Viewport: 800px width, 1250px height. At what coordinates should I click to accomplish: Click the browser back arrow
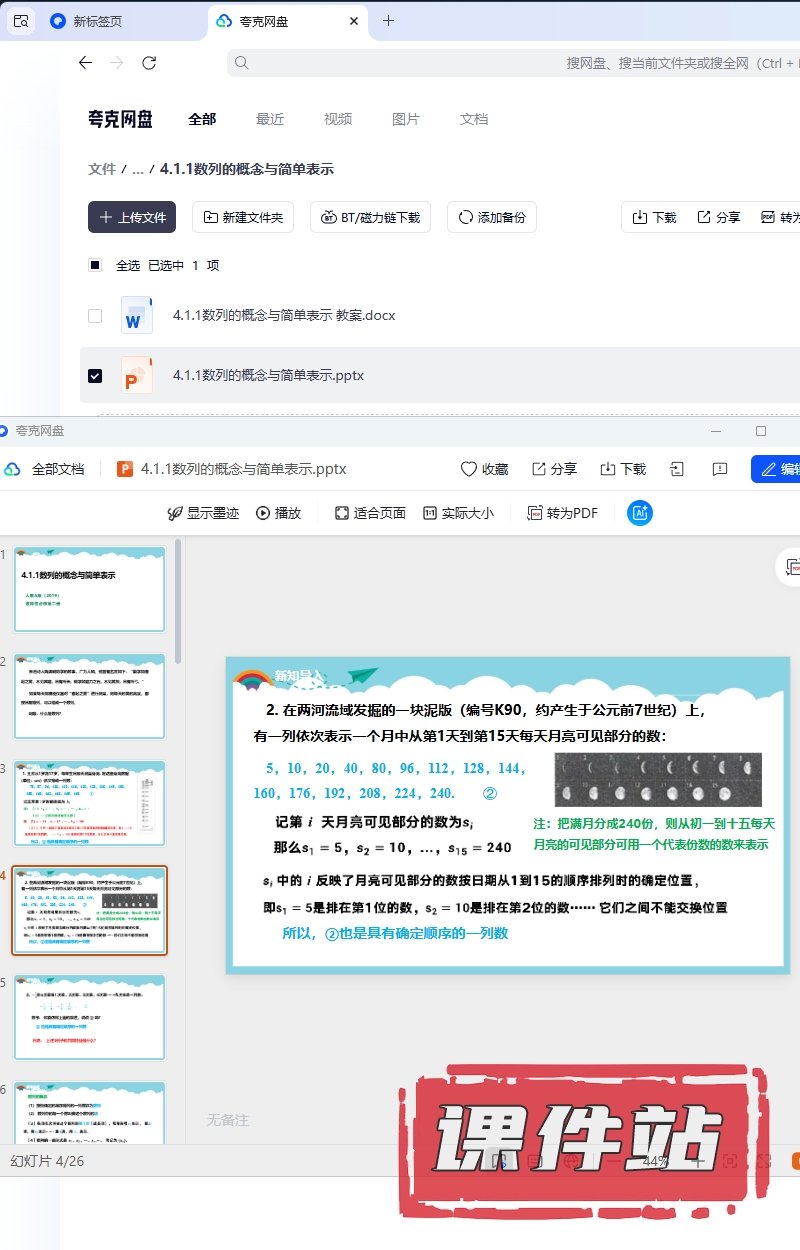[86, 63]
